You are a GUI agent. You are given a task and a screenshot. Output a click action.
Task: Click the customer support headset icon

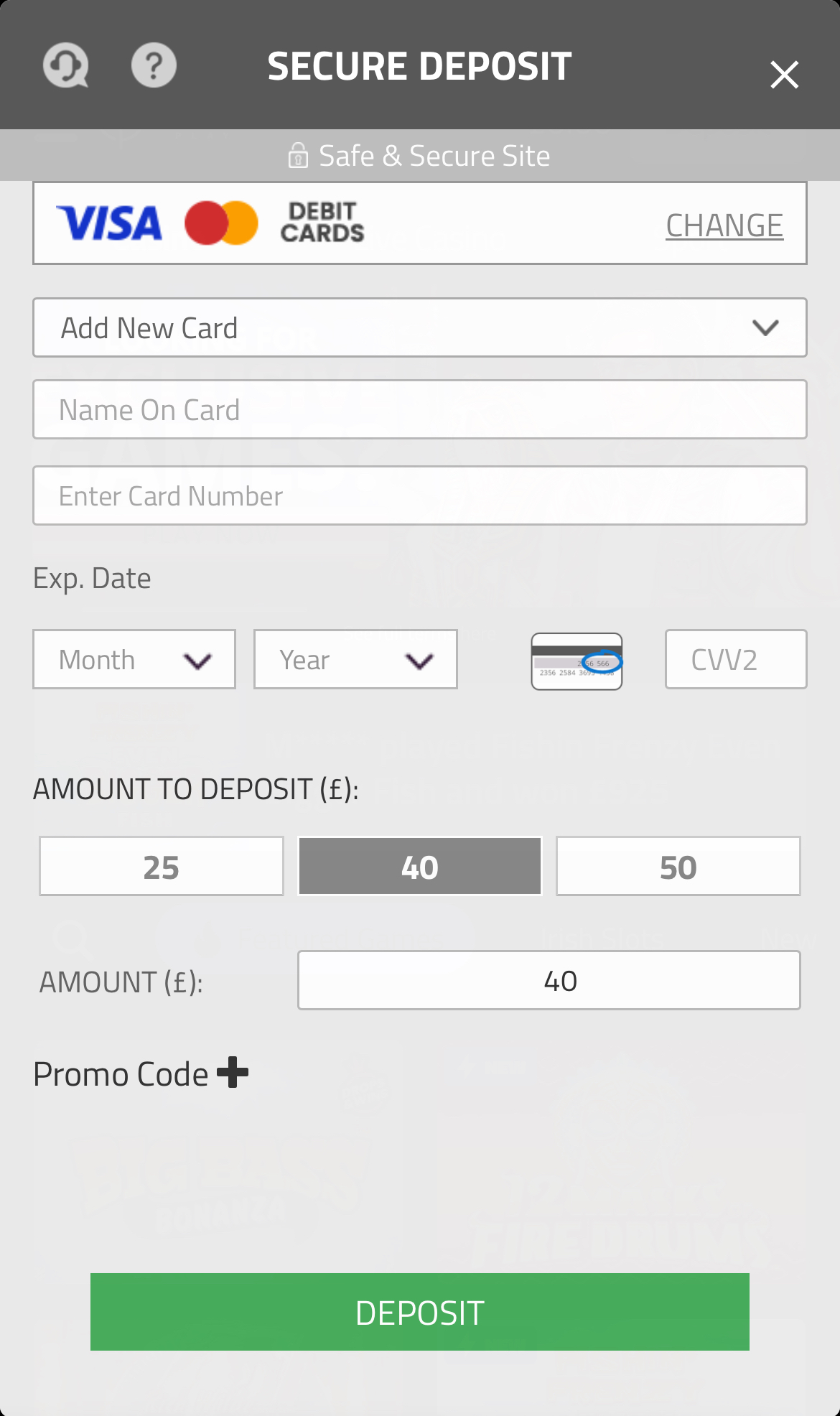coord(65,65)
